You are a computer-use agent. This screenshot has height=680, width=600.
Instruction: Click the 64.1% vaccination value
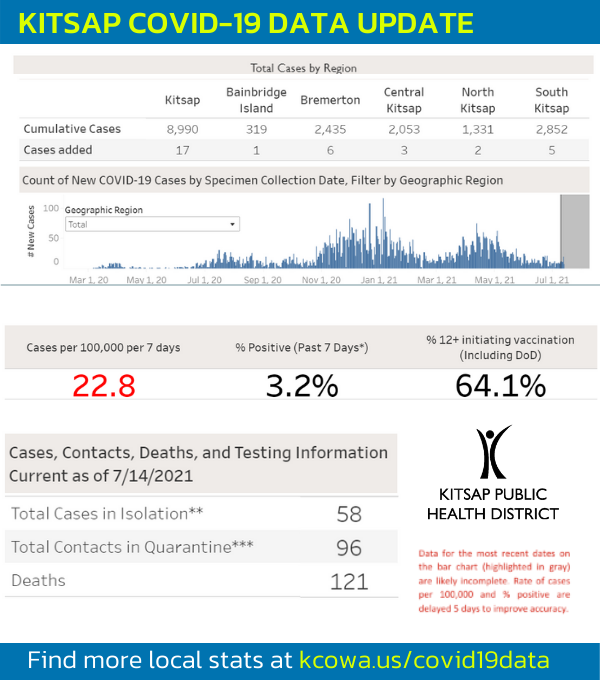[500, 385]
